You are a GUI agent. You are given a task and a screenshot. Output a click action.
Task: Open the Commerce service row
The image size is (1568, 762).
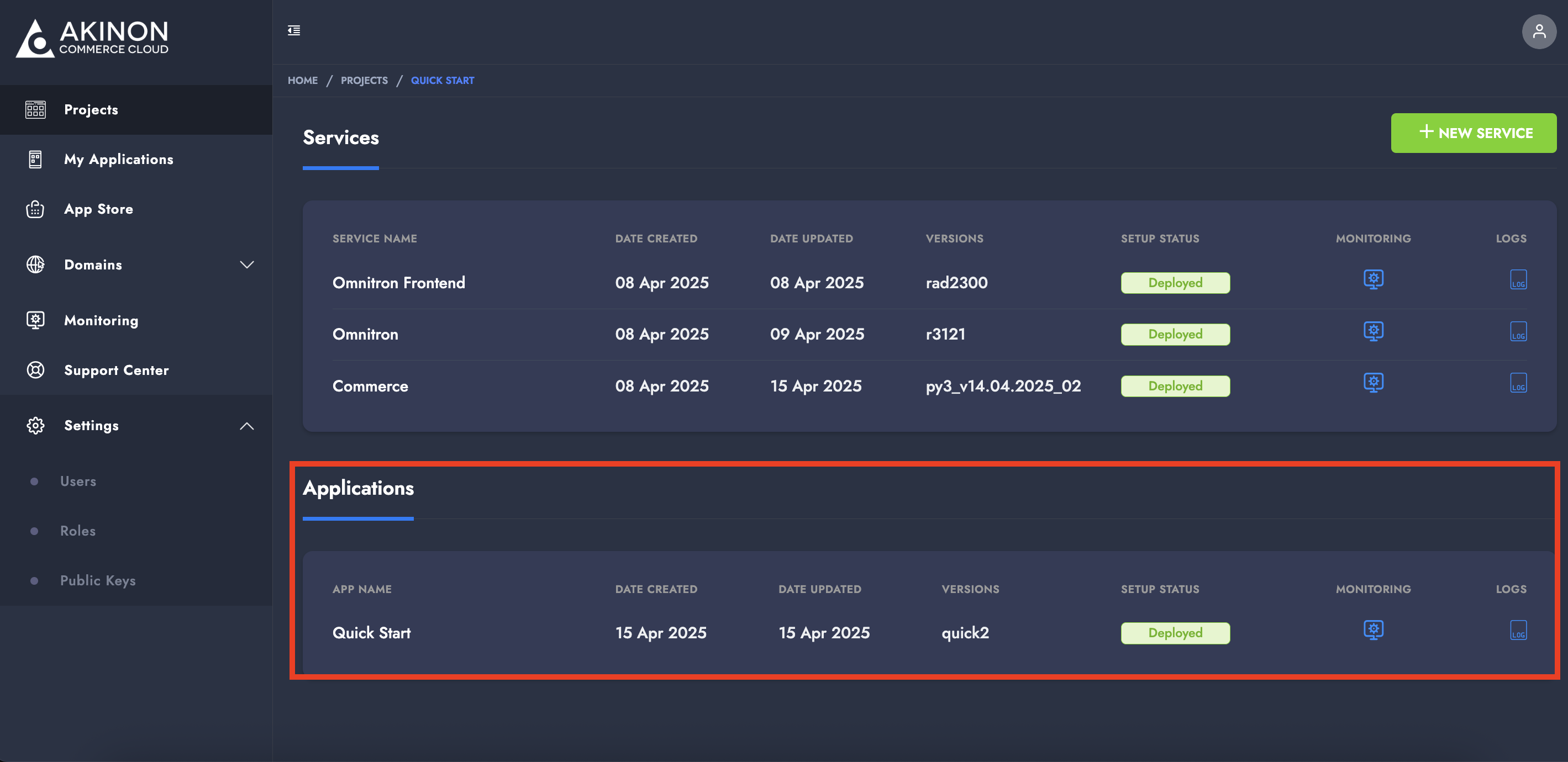(370, 386)
